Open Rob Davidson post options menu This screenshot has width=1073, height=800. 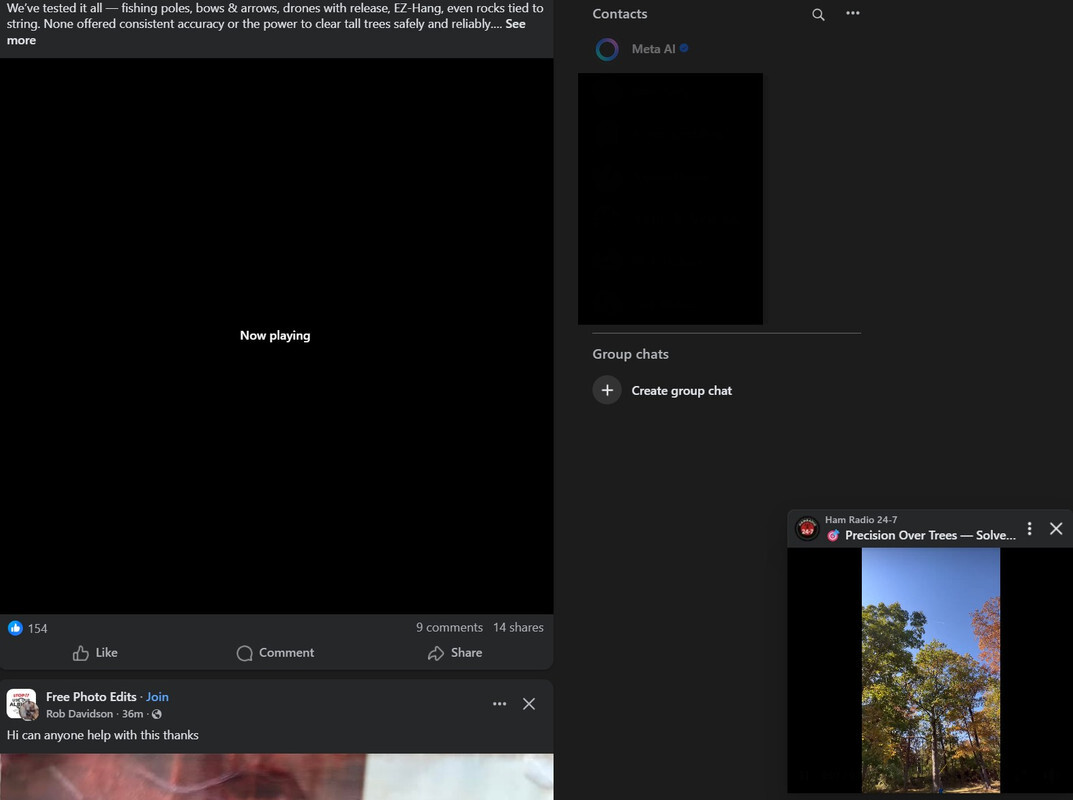click(x=499, y=704)
